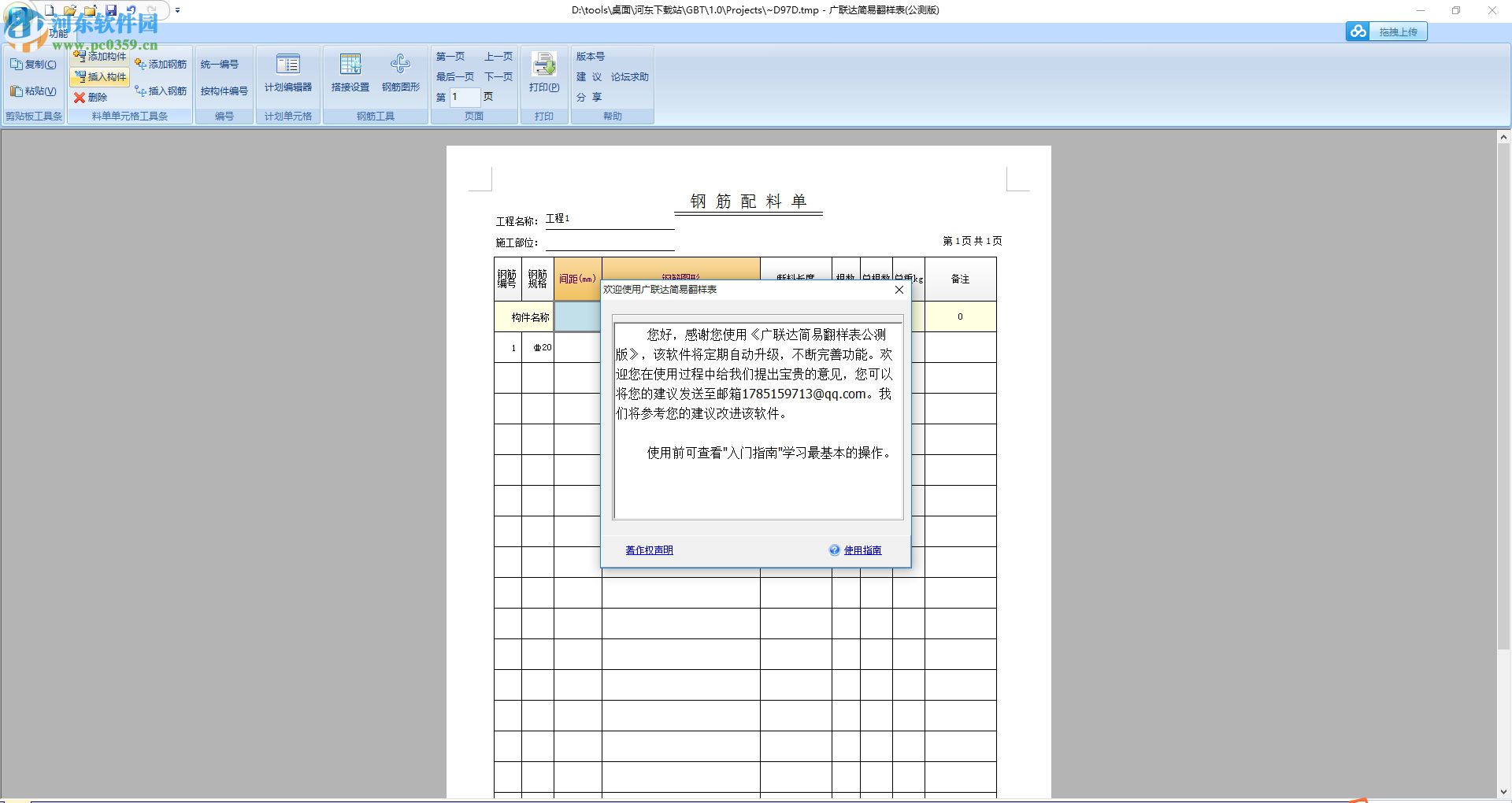This screenshot has width=1512, height=803.
Task: Click the vertical scrollbar thumb
Action: coord(1503,397)
